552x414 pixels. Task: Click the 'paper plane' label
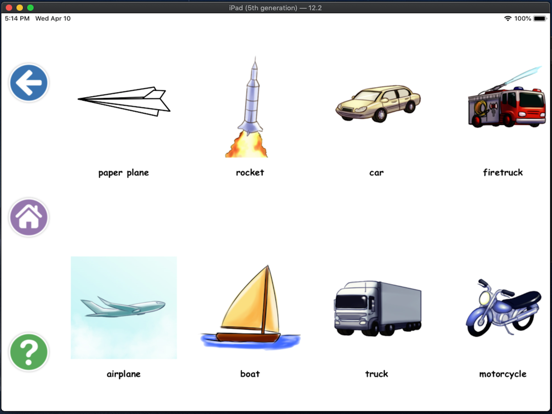[124, 173]
